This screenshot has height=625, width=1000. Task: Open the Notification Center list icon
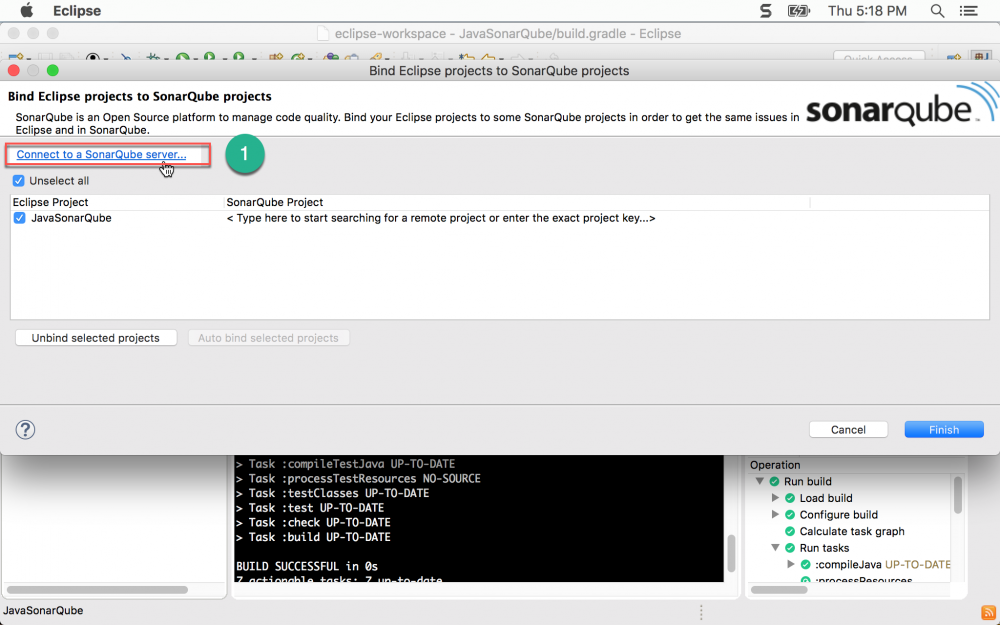(969, 11)
